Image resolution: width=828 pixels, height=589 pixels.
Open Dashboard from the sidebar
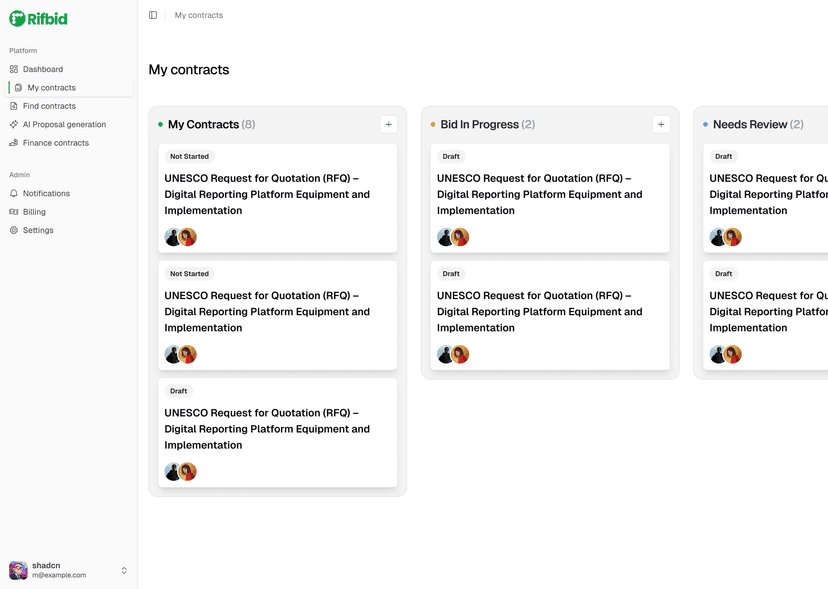[43, 69]
